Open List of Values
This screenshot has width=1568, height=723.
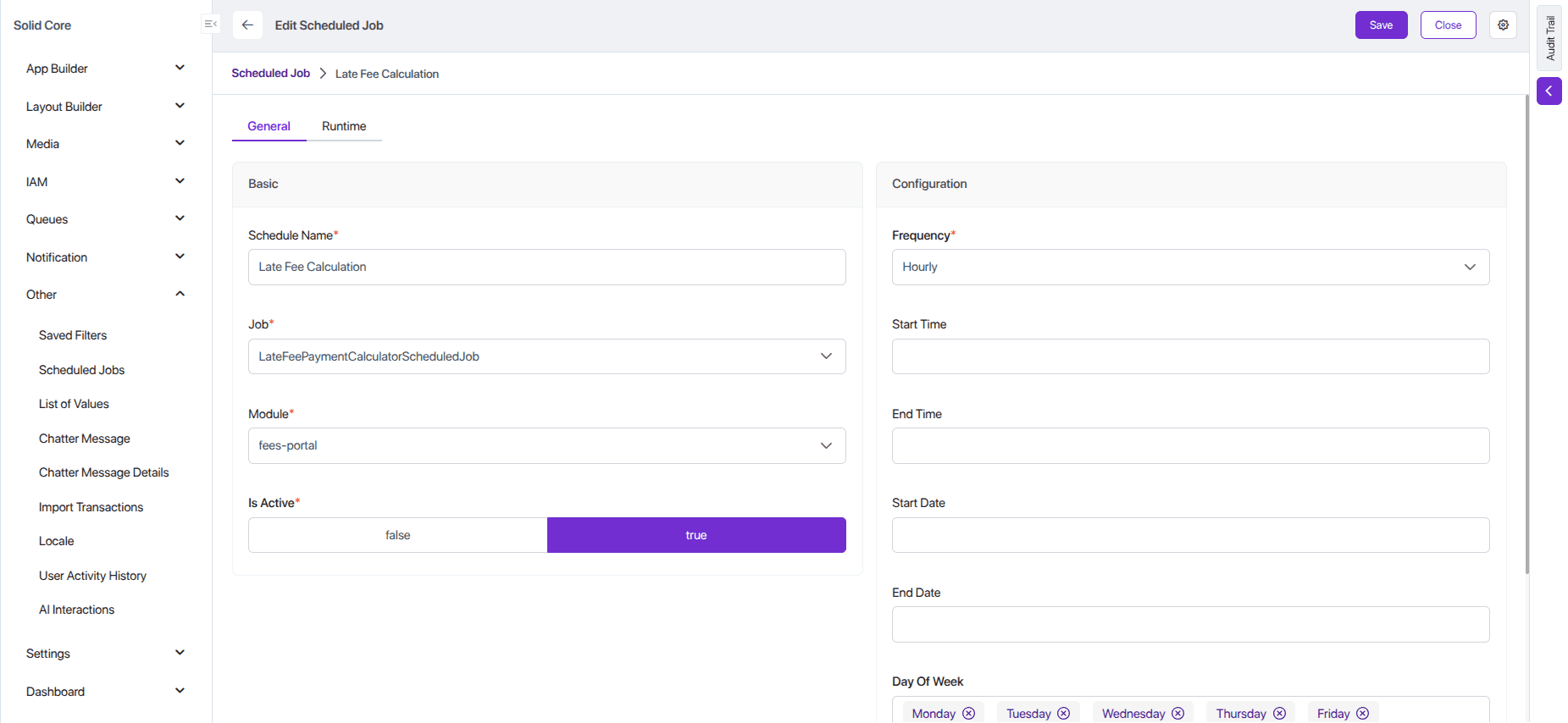coord(74,404)
